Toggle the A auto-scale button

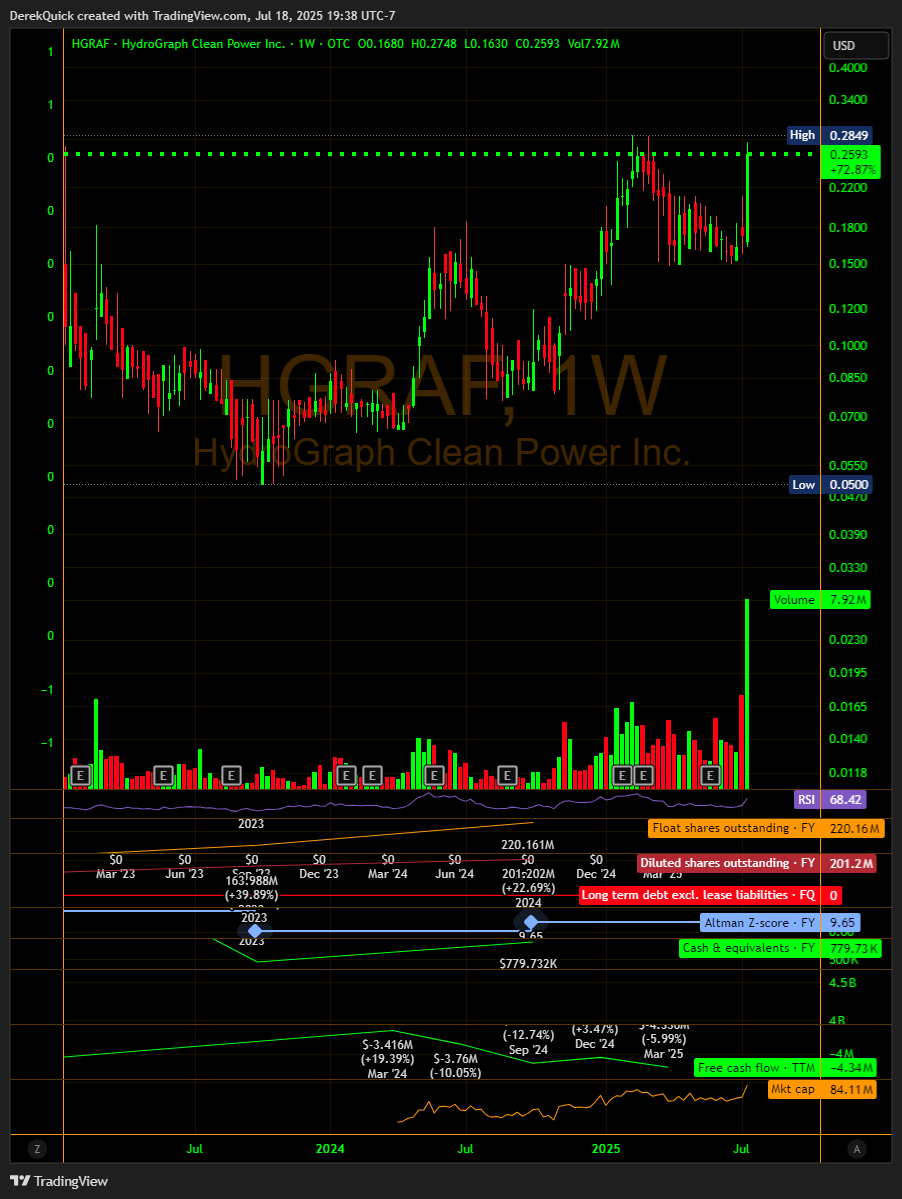pos(857,1149)
